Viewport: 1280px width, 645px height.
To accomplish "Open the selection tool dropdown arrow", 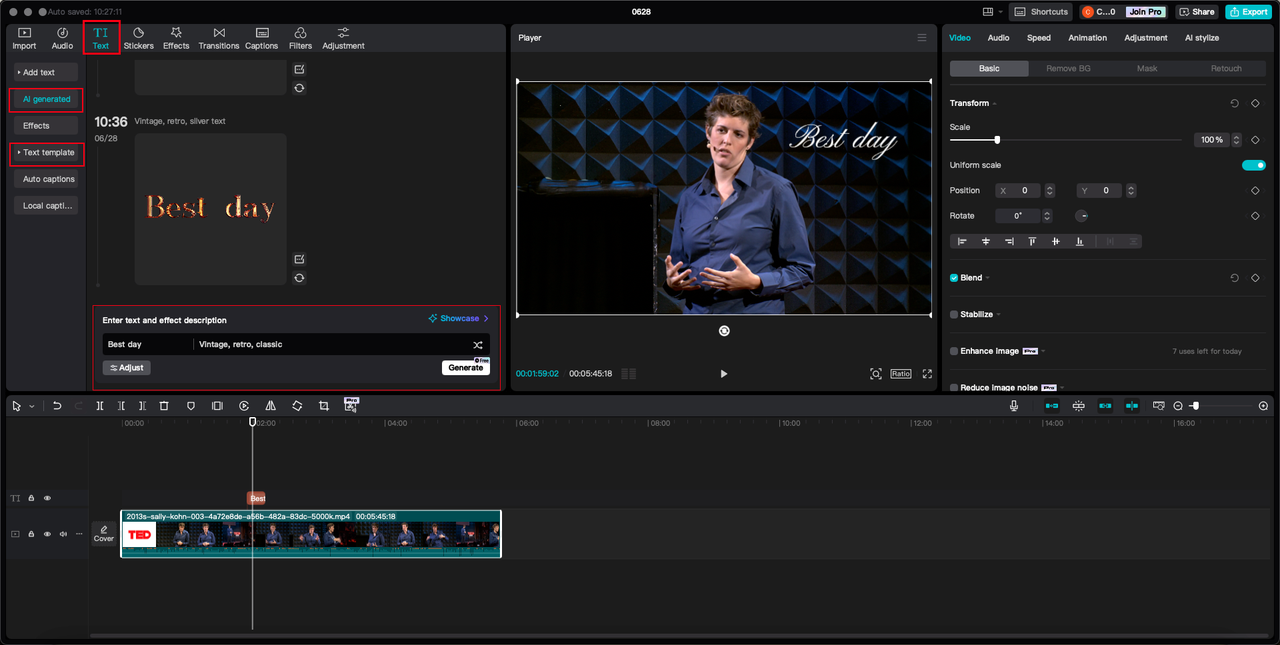I will [32, 407].
